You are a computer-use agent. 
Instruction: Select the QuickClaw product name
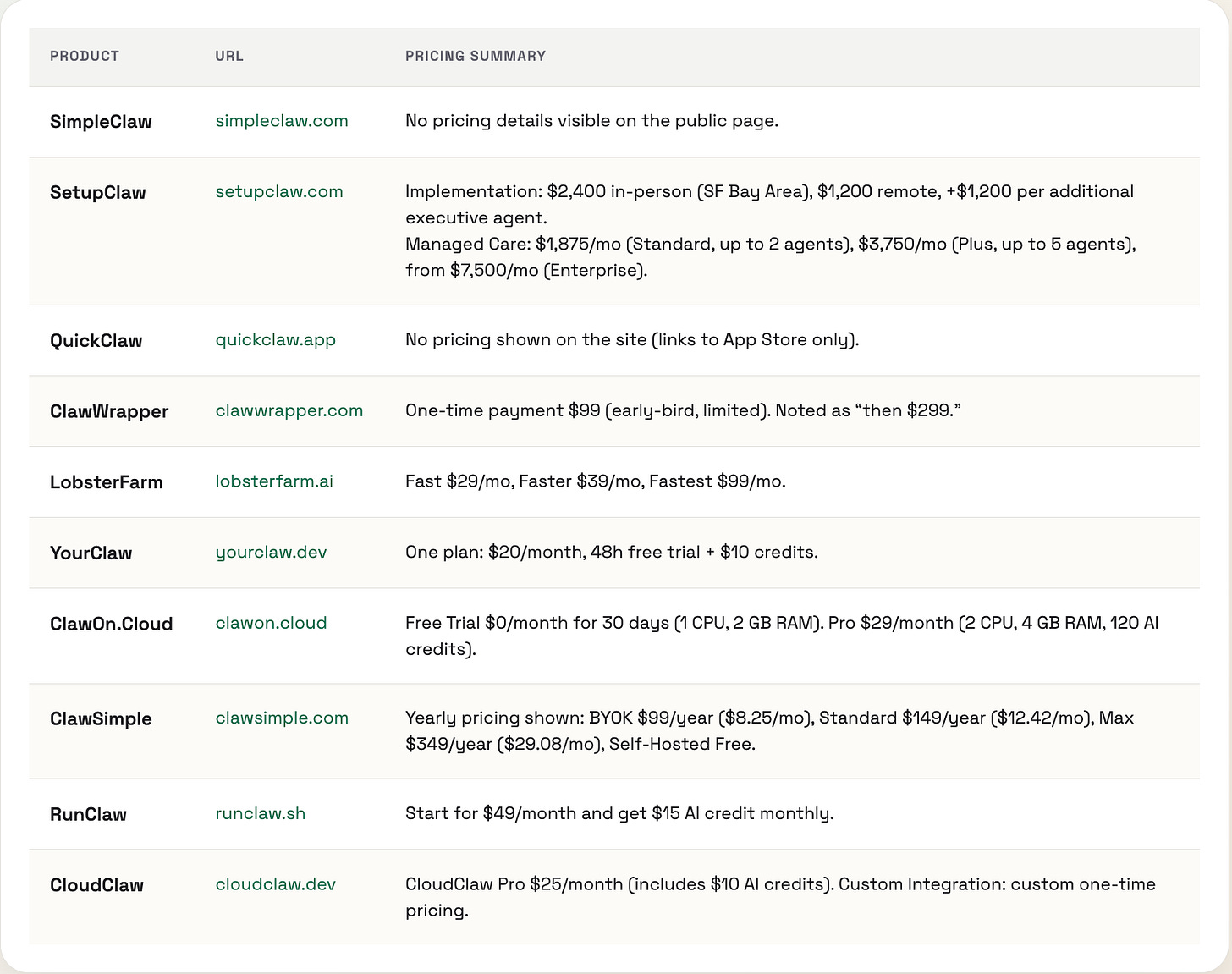(x=96, y=341)
